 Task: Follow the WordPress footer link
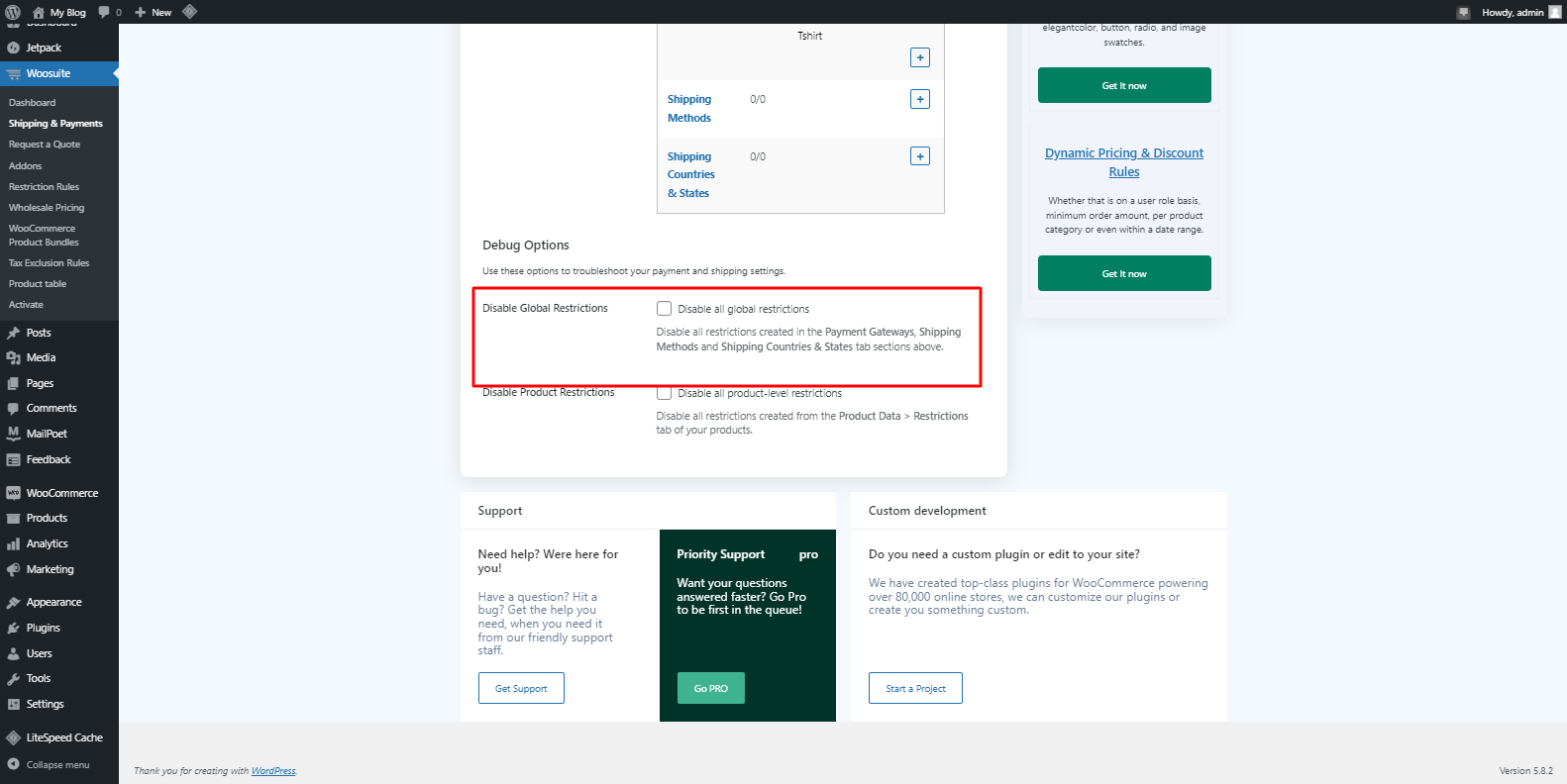click(273, 771)
